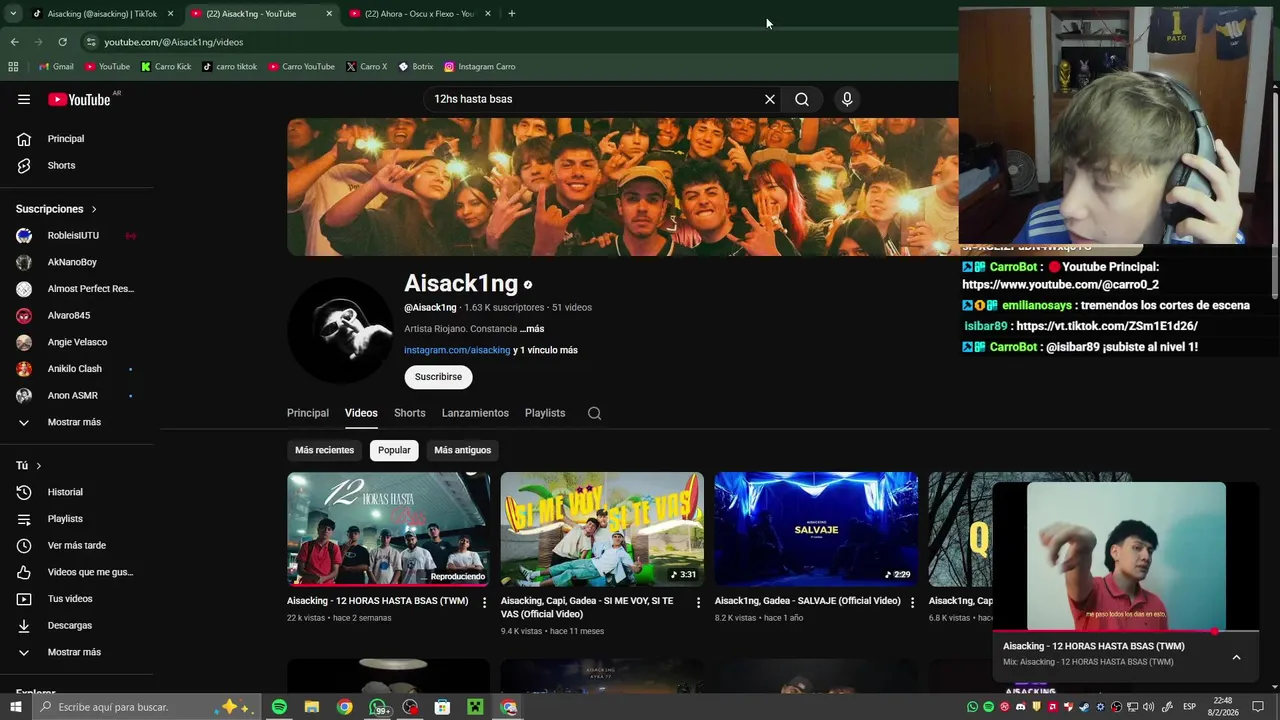Open the tab search dropdown in Chrome
The height and width of the screenshot is (720, 1280).
(x=13, y=14)
